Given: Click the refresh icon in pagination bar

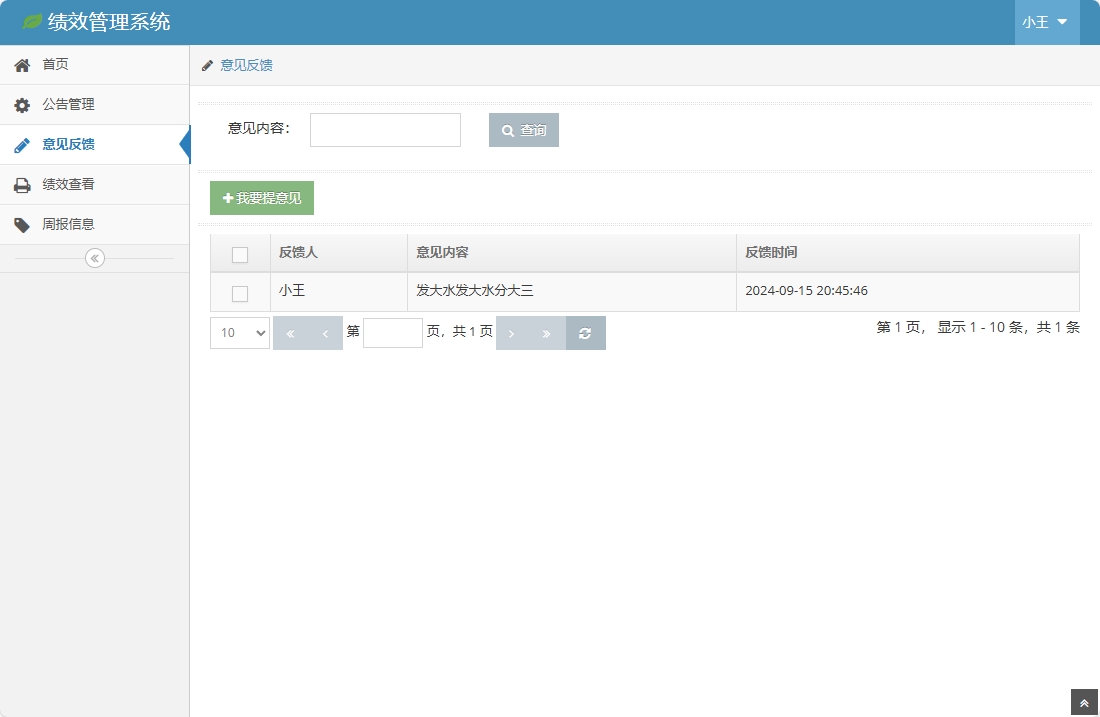Looking at the screenshot, I should point(585,333).
